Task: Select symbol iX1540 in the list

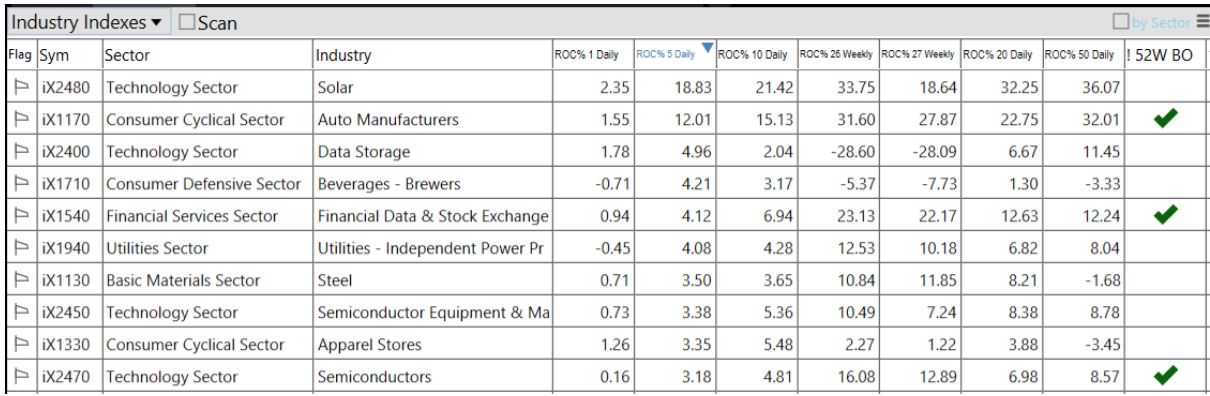Action: pyautogui.click(x=66, y=216)
